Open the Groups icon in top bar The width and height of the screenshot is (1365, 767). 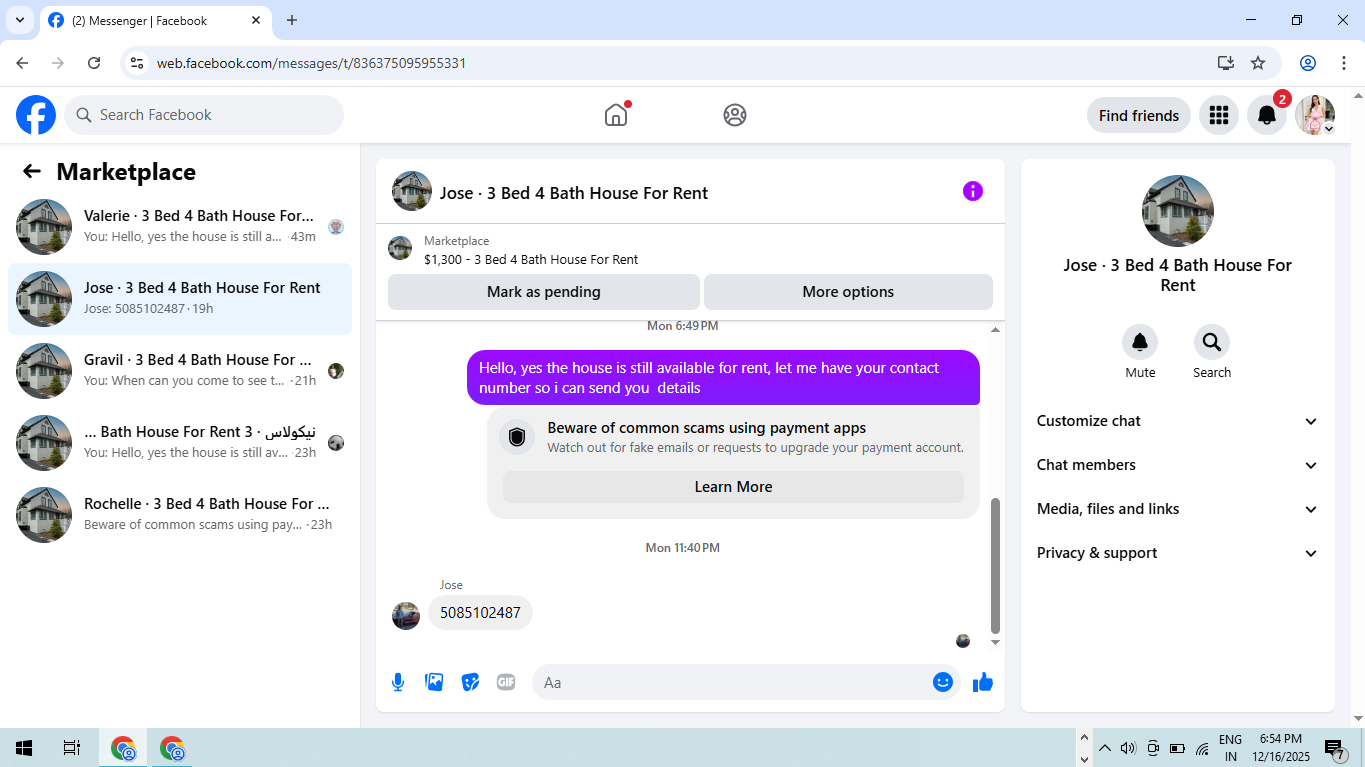735,115
